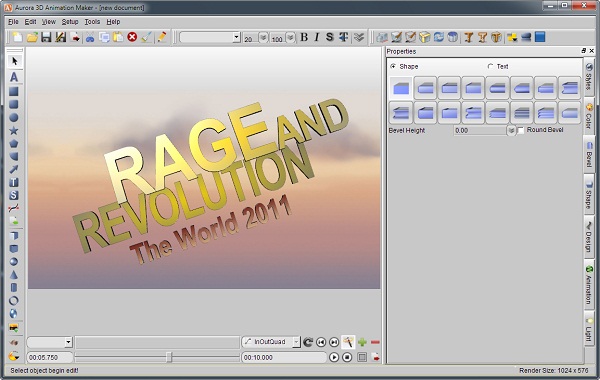Screen dimensions: 600x380
Task: Save document with the floppy disk icon
Action: [x=46, y=37]
